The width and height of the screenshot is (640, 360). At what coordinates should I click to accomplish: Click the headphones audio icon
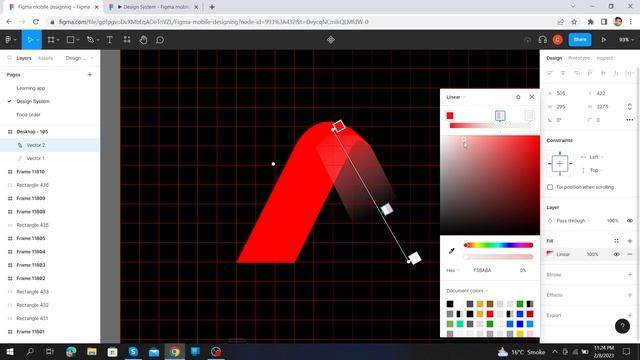point(542,40)
